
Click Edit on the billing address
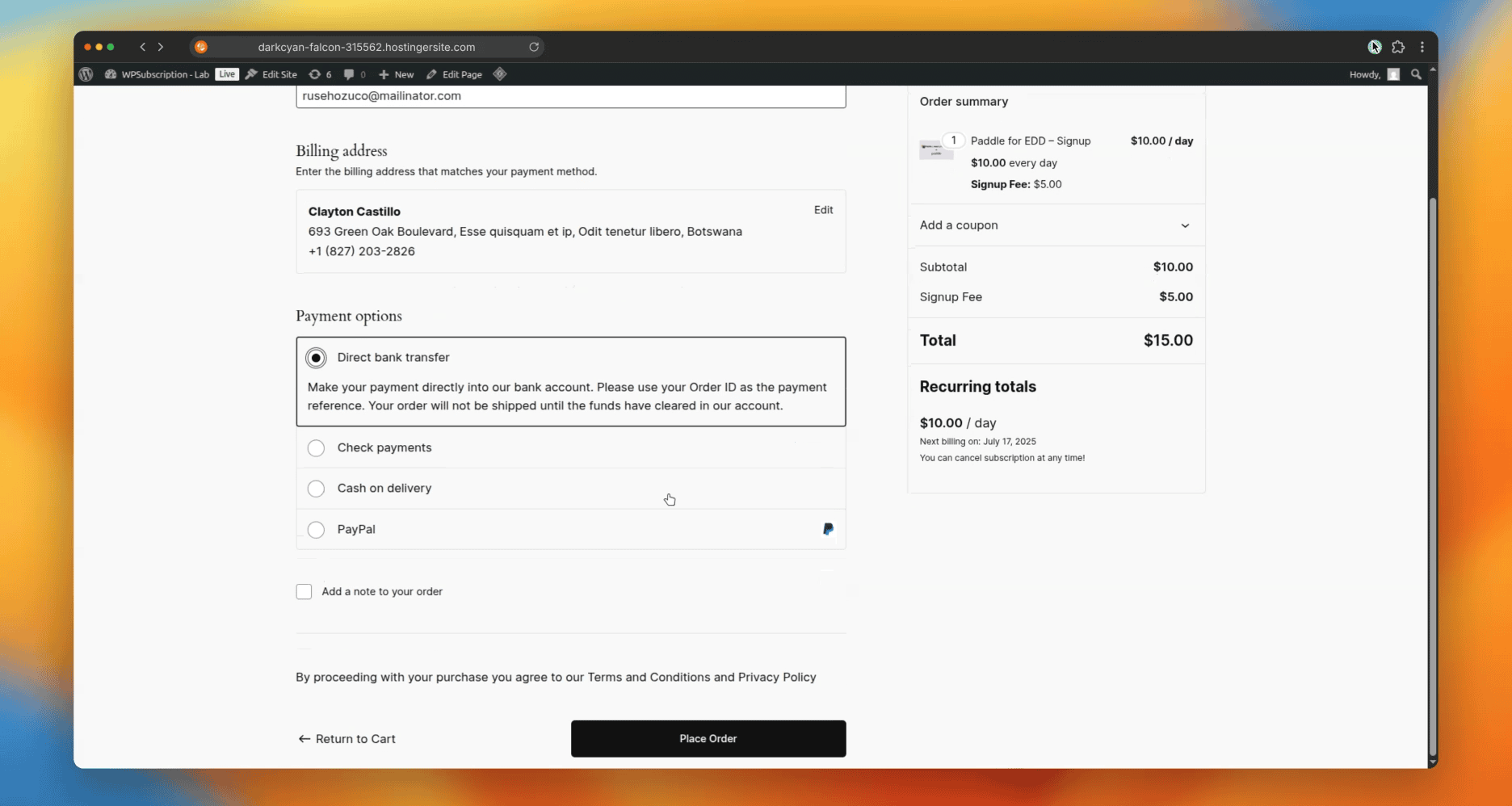coord(823,210)
